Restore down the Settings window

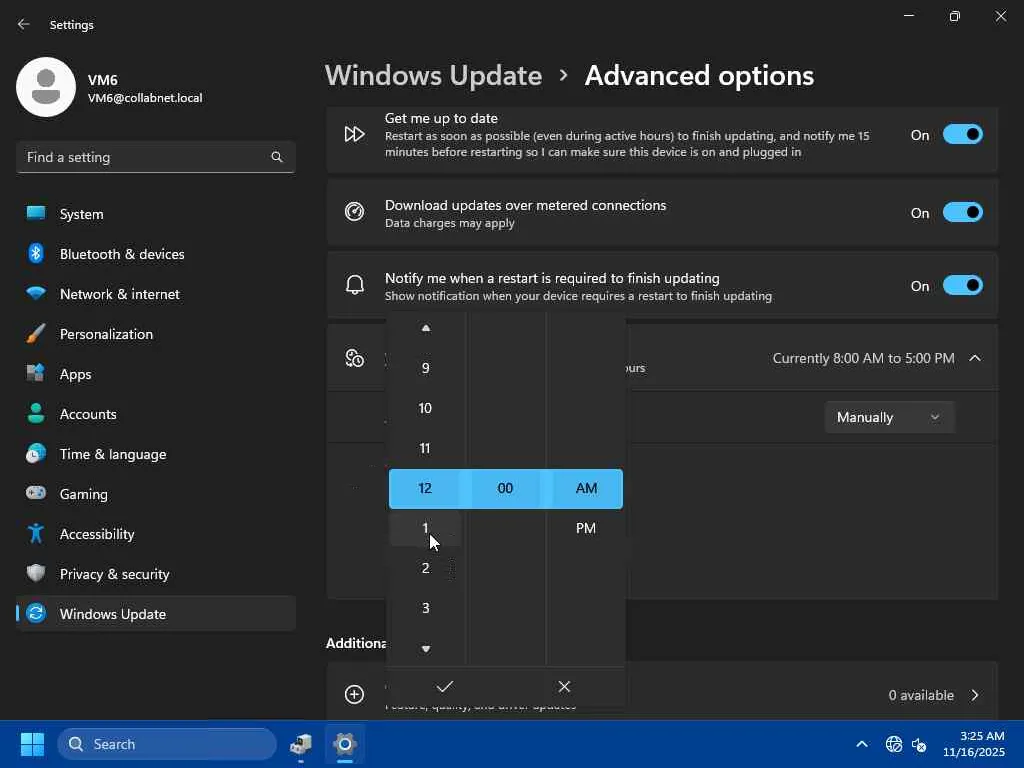pos(955,16)
